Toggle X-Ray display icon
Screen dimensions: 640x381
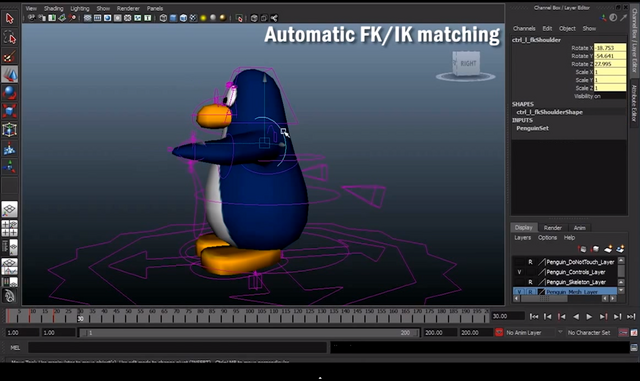pos(254,18)
